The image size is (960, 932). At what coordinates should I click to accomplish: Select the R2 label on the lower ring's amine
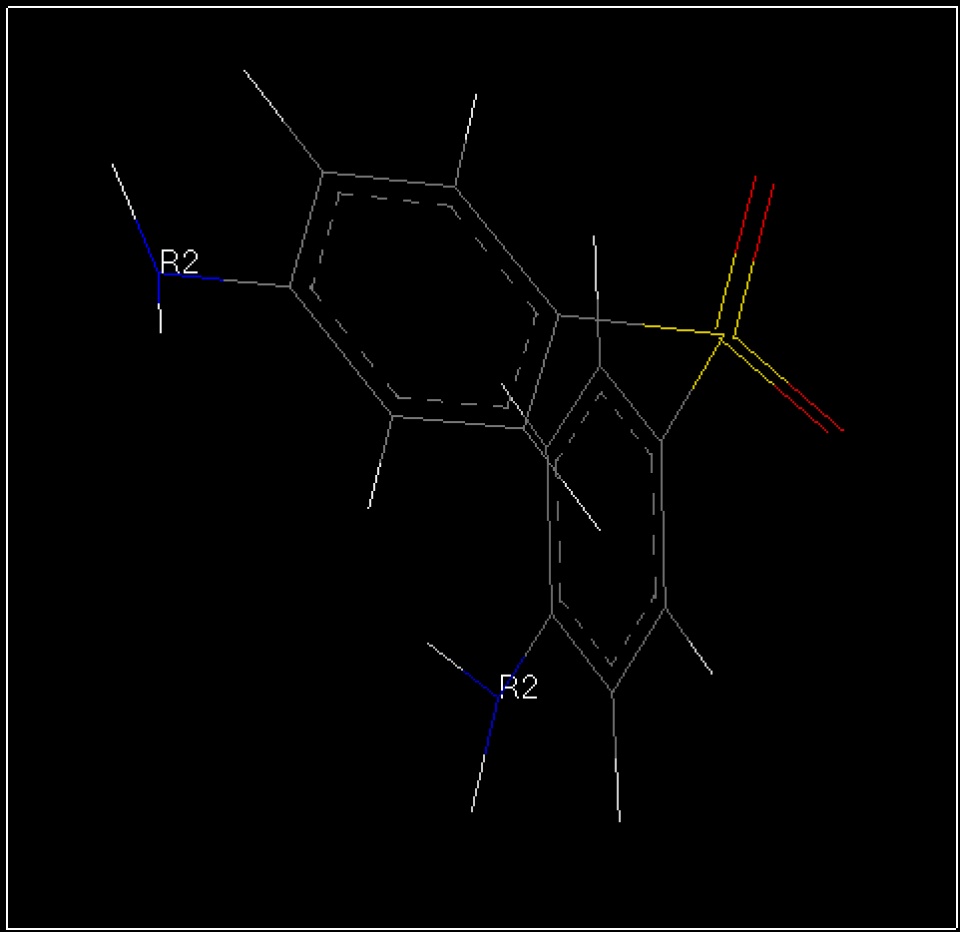(519, 687)
